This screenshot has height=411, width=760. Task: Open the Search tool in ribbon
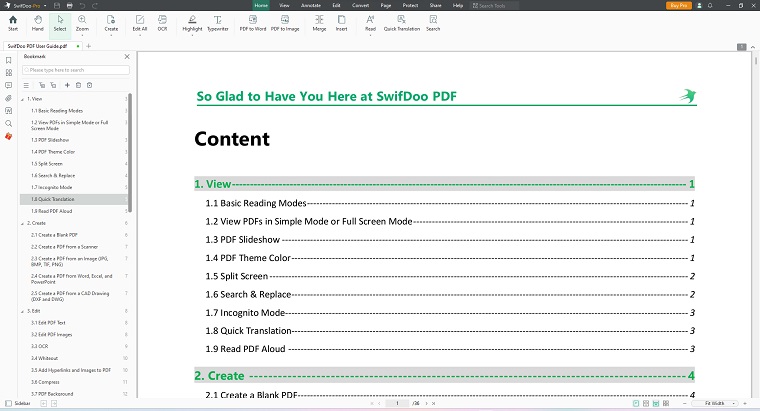(433, 23)
